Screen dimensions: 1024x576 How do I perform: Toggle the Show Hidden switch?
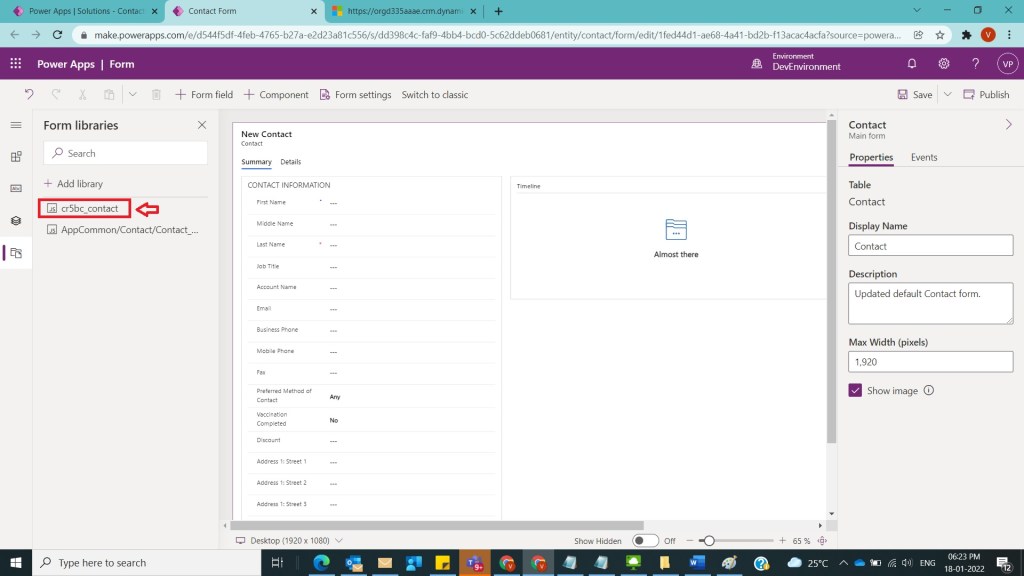645,541
